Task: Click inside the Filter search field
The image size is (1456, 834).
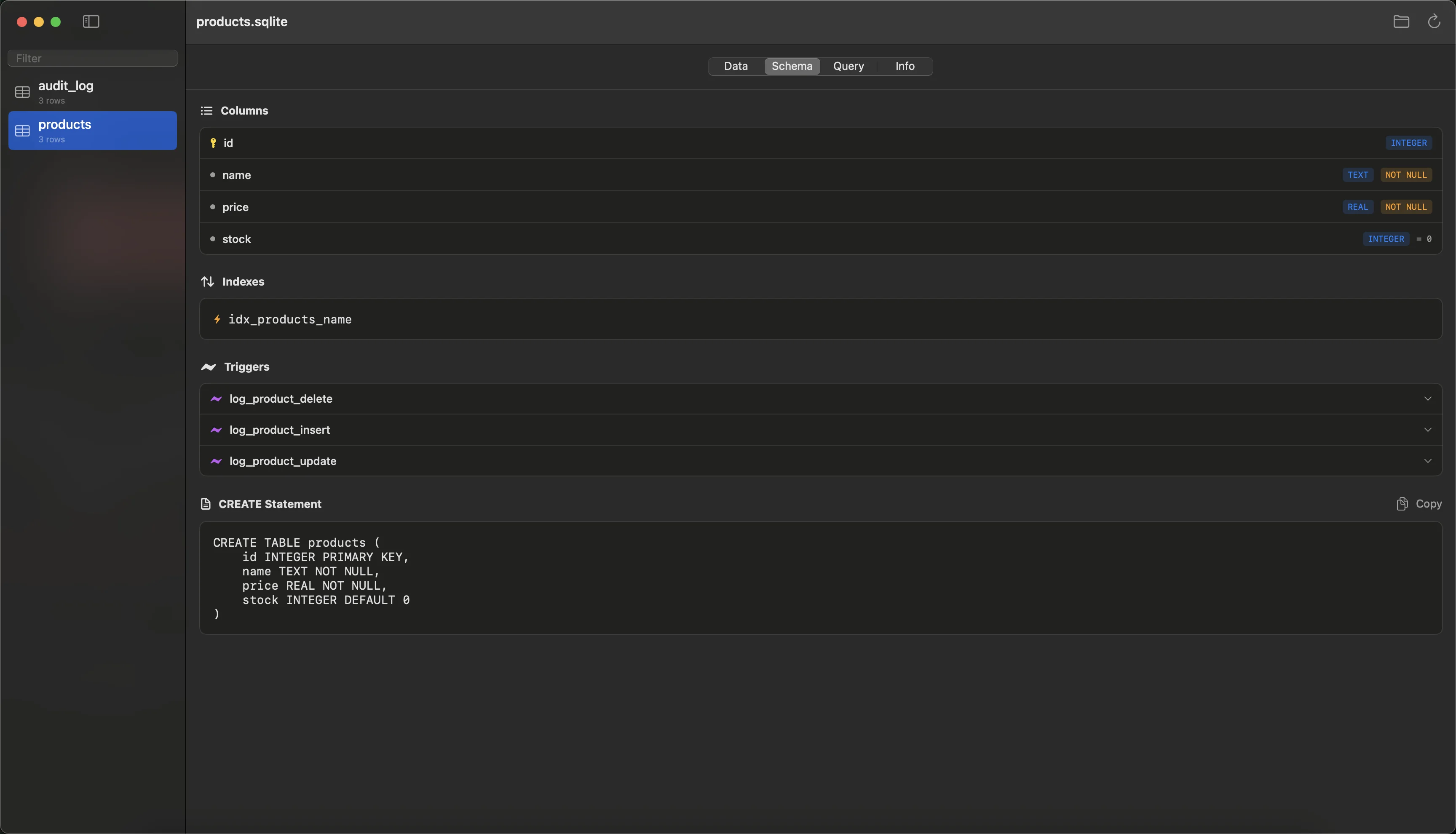Action: tap(92, 58)
